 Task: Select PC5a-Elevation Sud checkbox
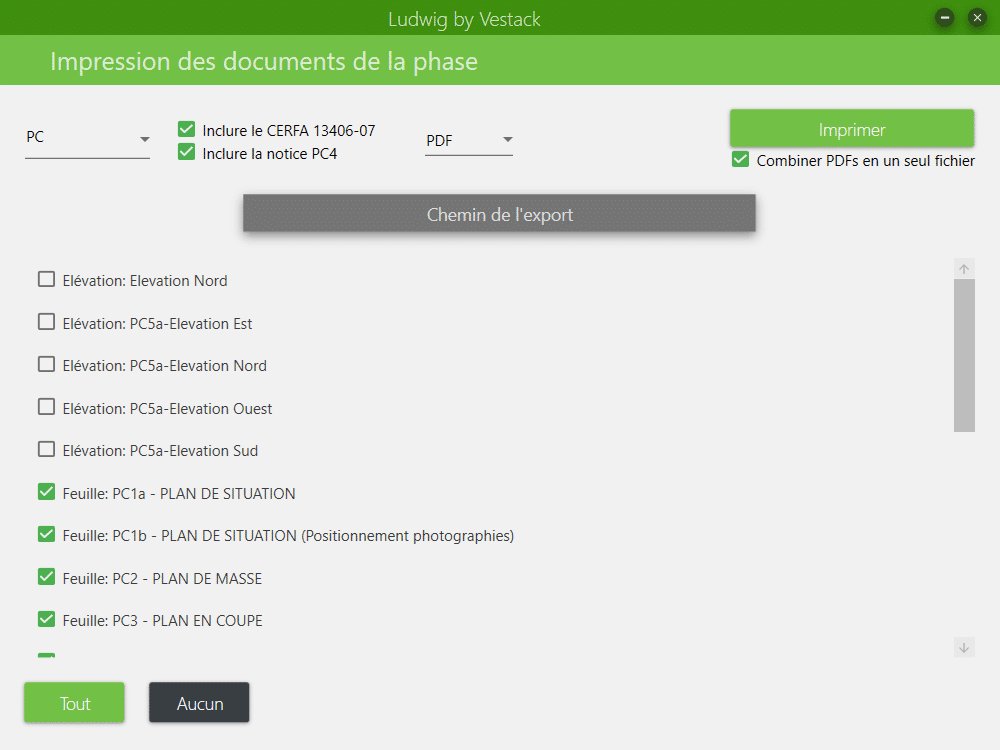click(46, 449)
